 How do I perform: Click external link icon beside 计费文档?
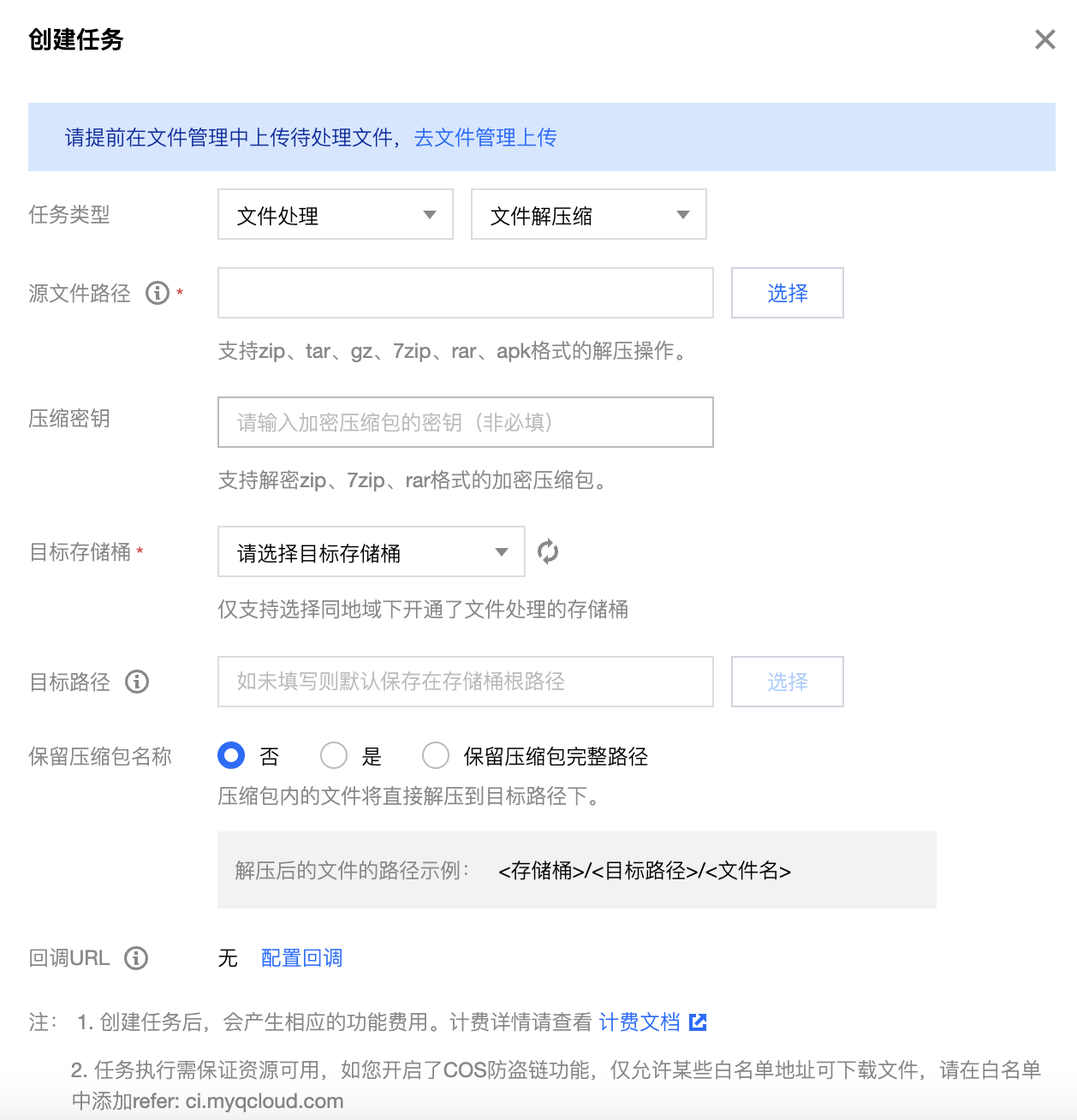coord(698,1022)
